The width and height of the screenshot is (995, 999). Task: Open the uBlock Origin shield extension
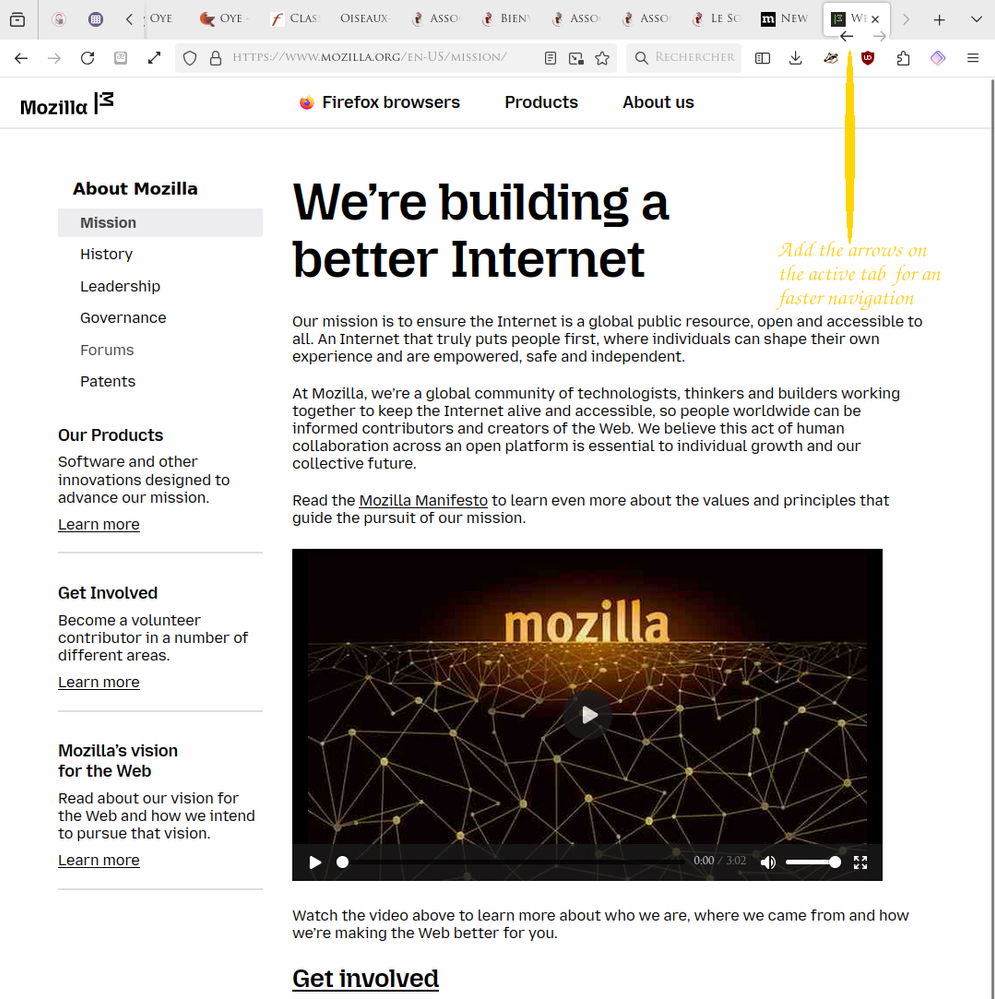click(868, 58)
